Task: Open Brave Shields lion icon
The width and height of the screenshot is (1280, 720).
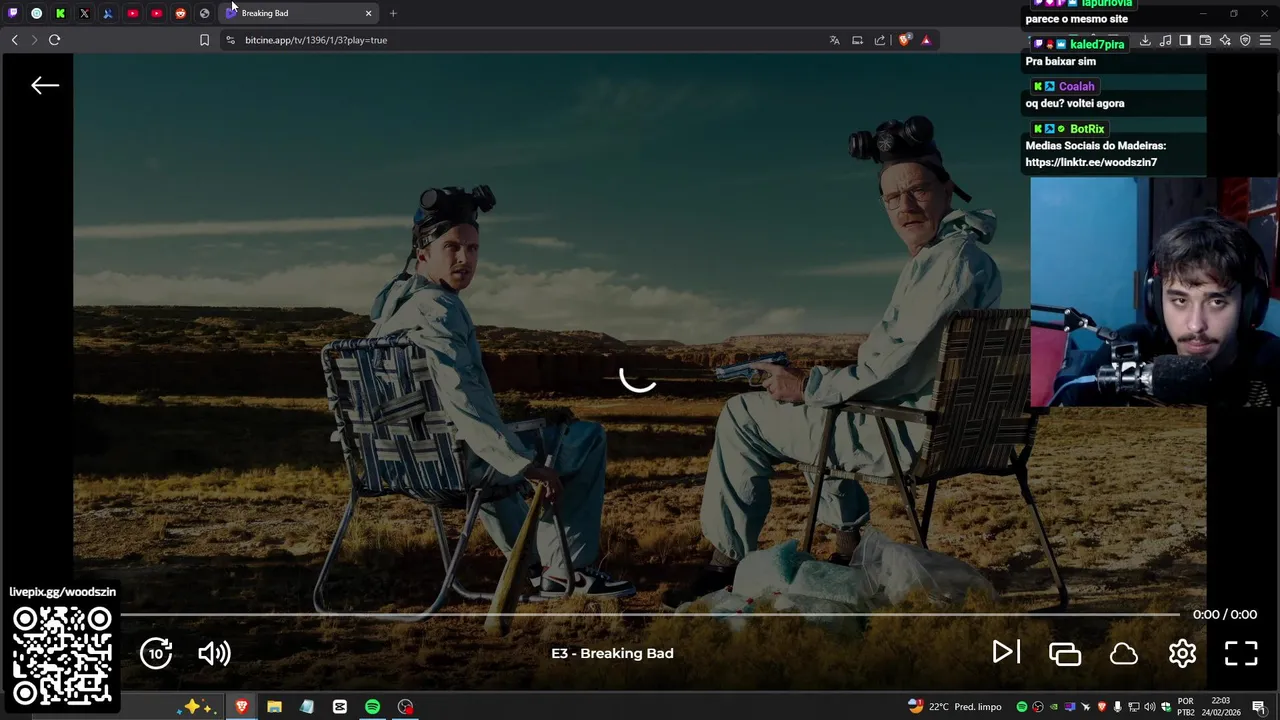Action: (x=904, y=40)
